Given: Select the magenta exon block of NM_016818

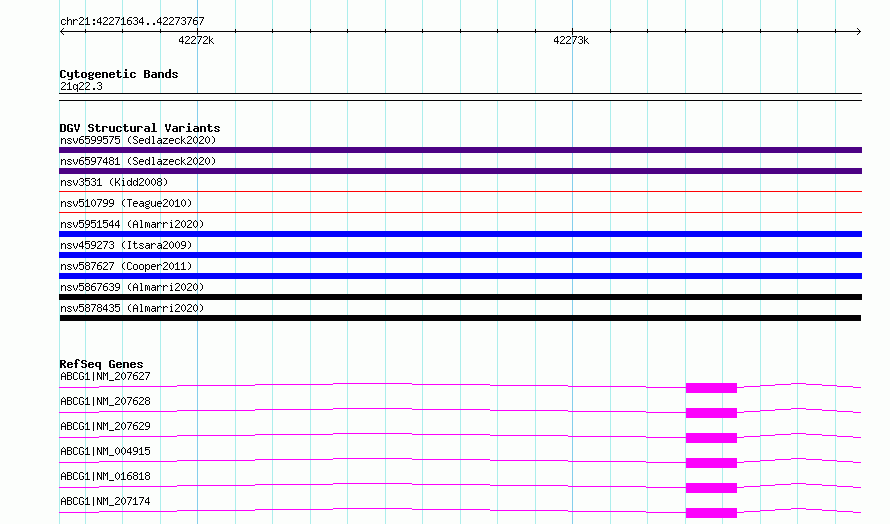Looking at the screenshot, I should click(x=711, y=488).
